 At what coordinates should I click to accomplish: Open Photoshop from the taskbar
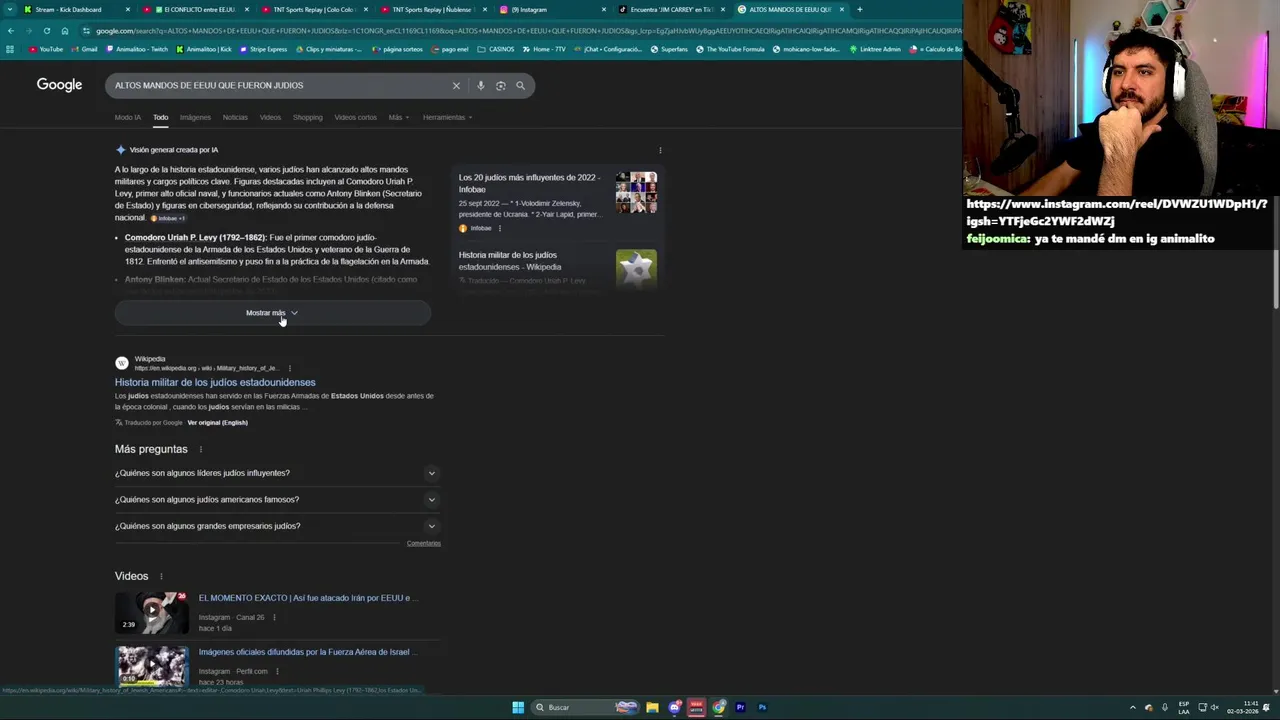[x=762, y=708]
